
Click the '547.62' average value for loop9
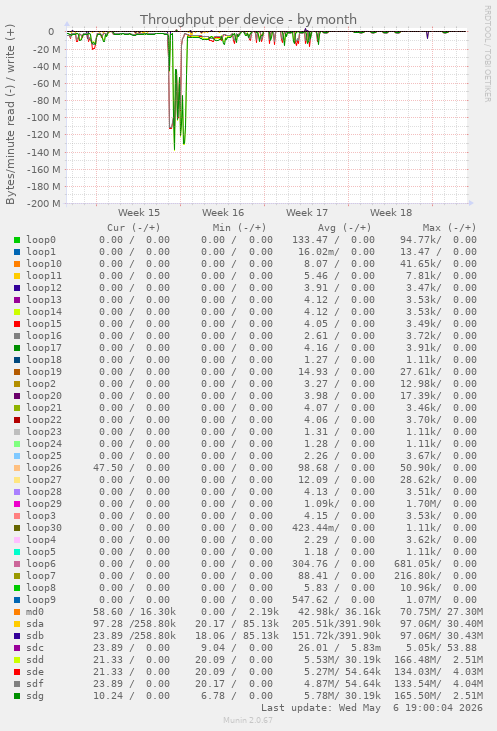click(310, 600)
